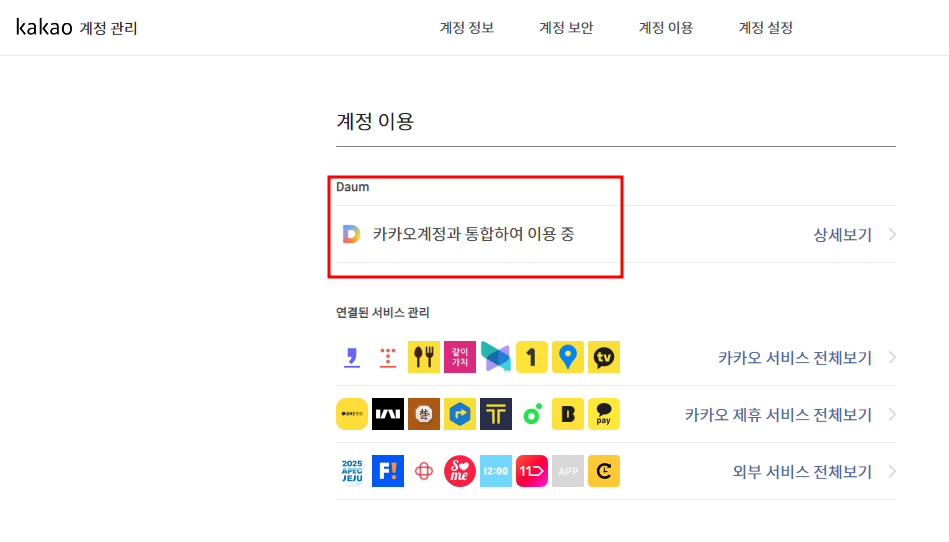Open the brown janggi piece game icon

tap(424, 414)
